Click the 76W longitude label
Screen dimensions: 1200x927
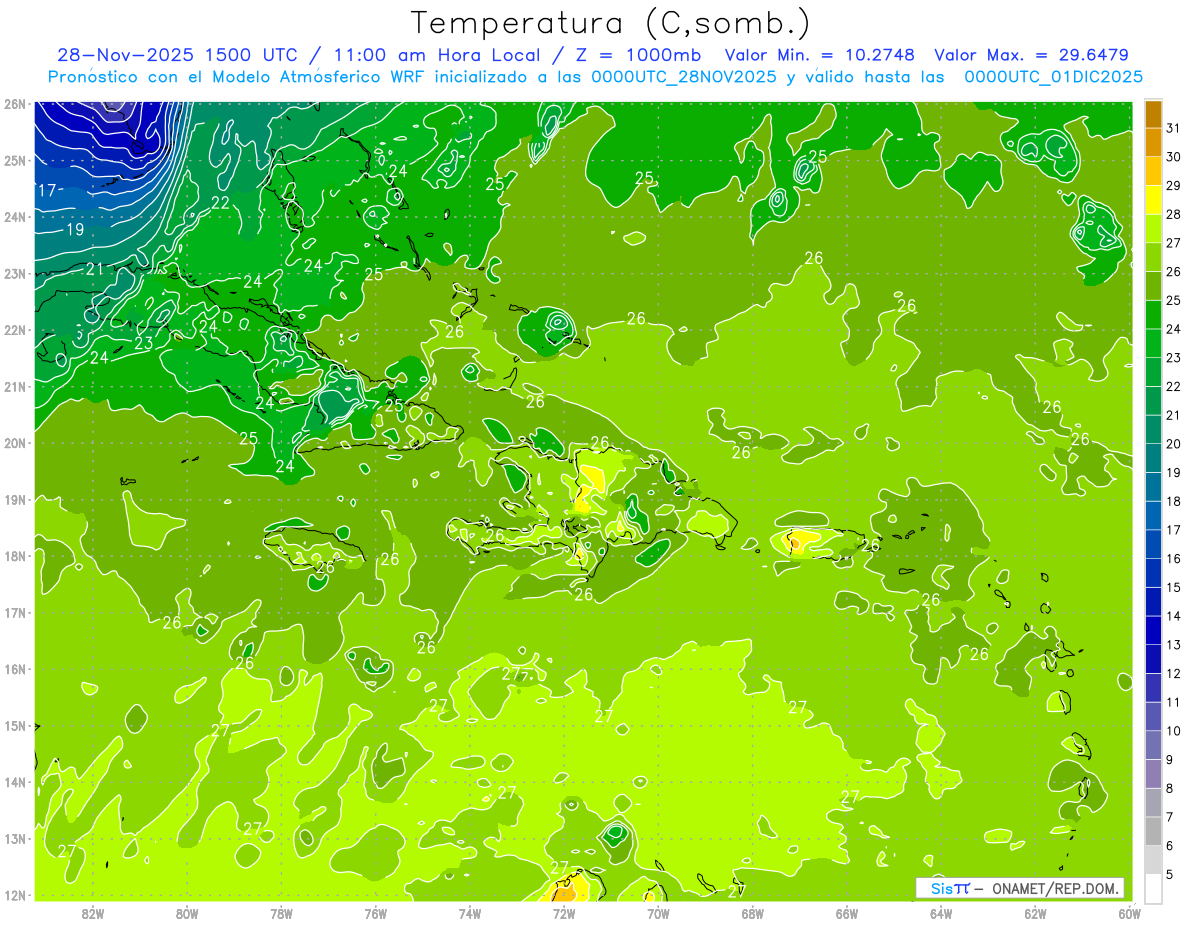tap(375, 913)
